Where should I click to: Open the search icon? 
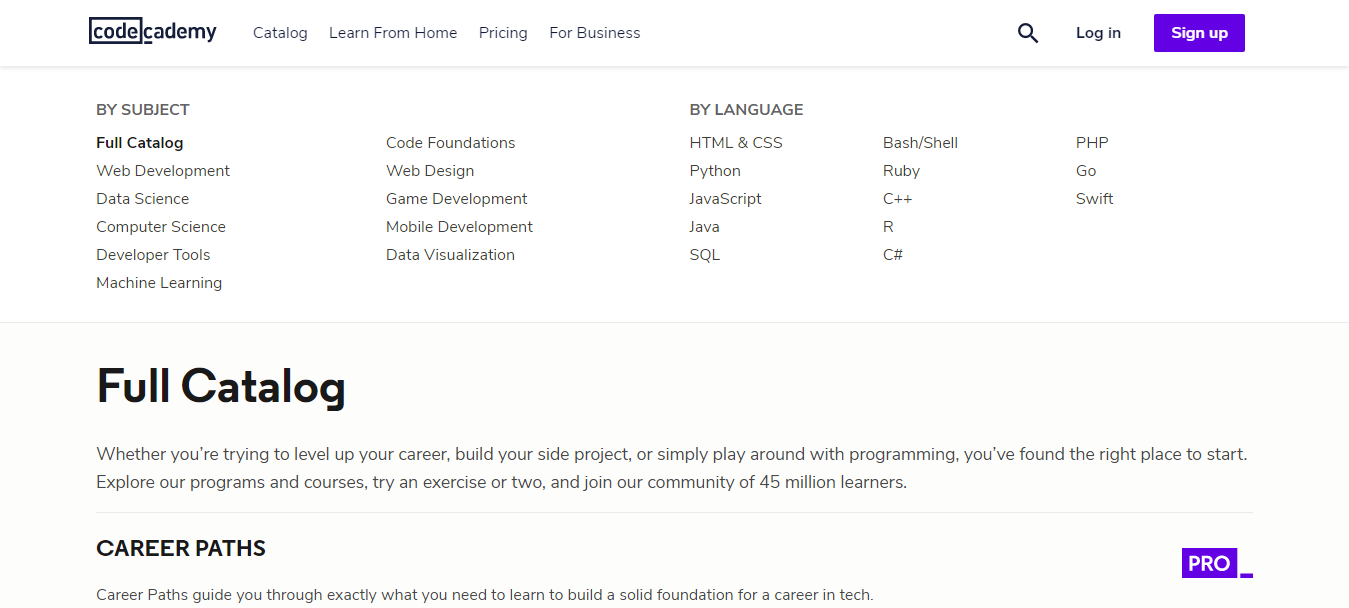[x=1027, y=33]
